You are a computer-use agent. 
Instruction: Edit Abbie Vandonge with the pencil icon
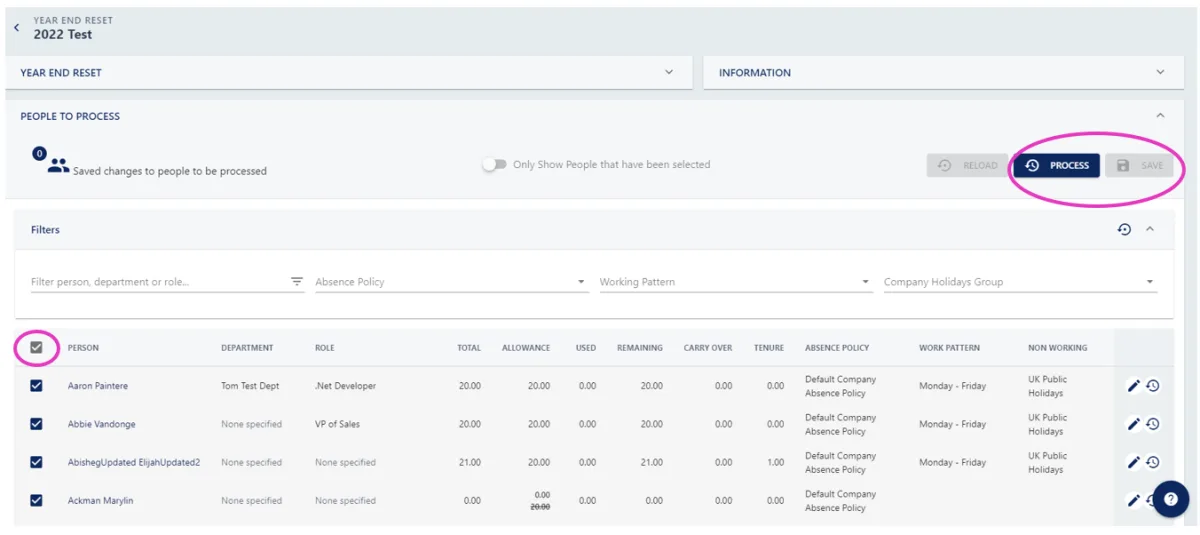[x=1133, y=424]
